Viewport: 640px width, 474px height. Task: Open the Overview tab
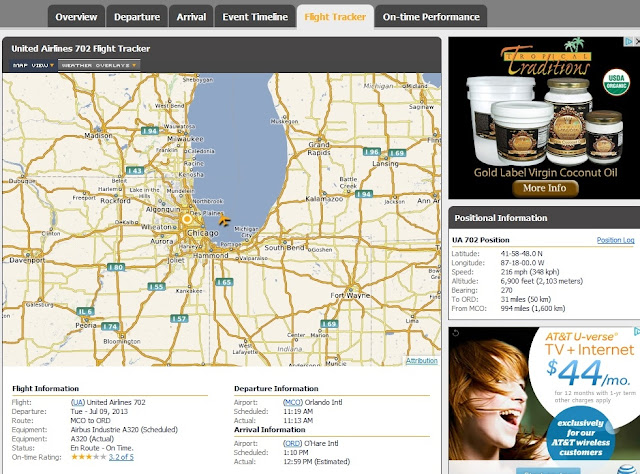click(x=76, y=17)
